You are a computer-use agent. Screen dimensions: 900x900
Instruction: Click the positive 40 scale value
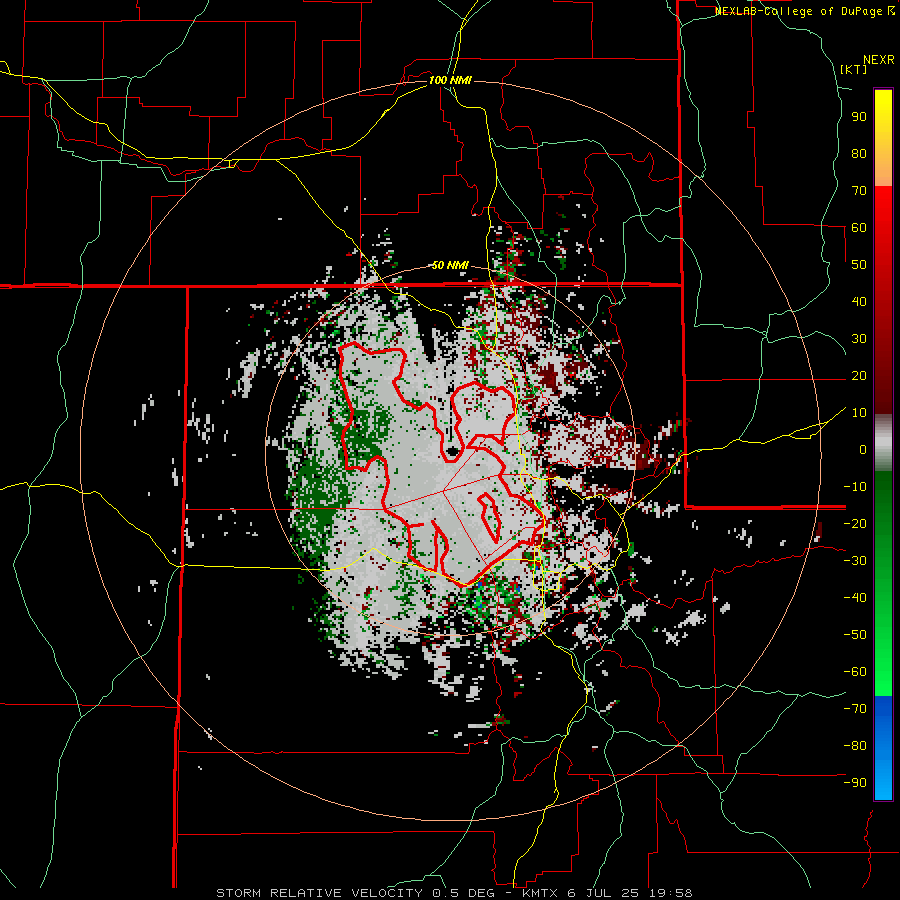click(859, 302)
